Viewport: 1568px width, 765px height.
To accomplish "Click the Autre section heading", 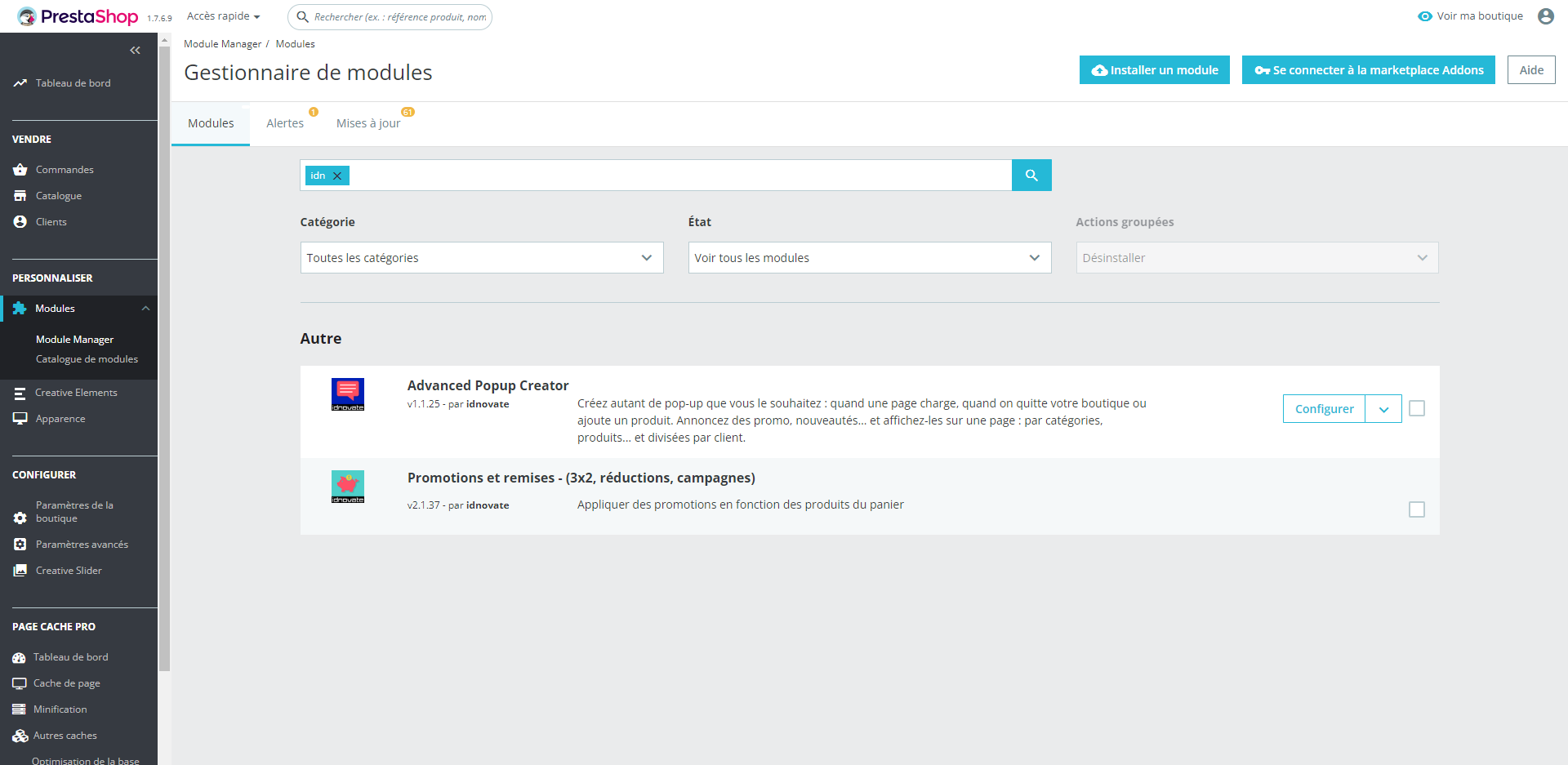I will point(321,339).
